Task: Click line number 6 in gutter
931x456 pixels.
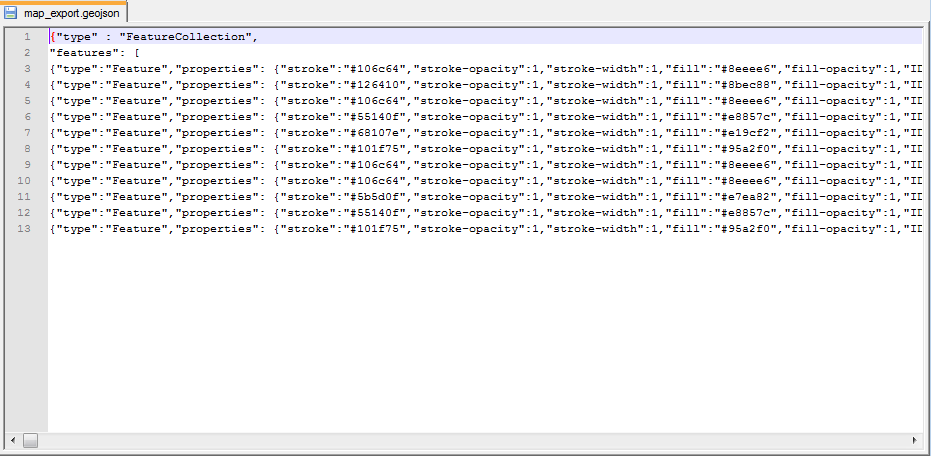Action: point(27,117)
